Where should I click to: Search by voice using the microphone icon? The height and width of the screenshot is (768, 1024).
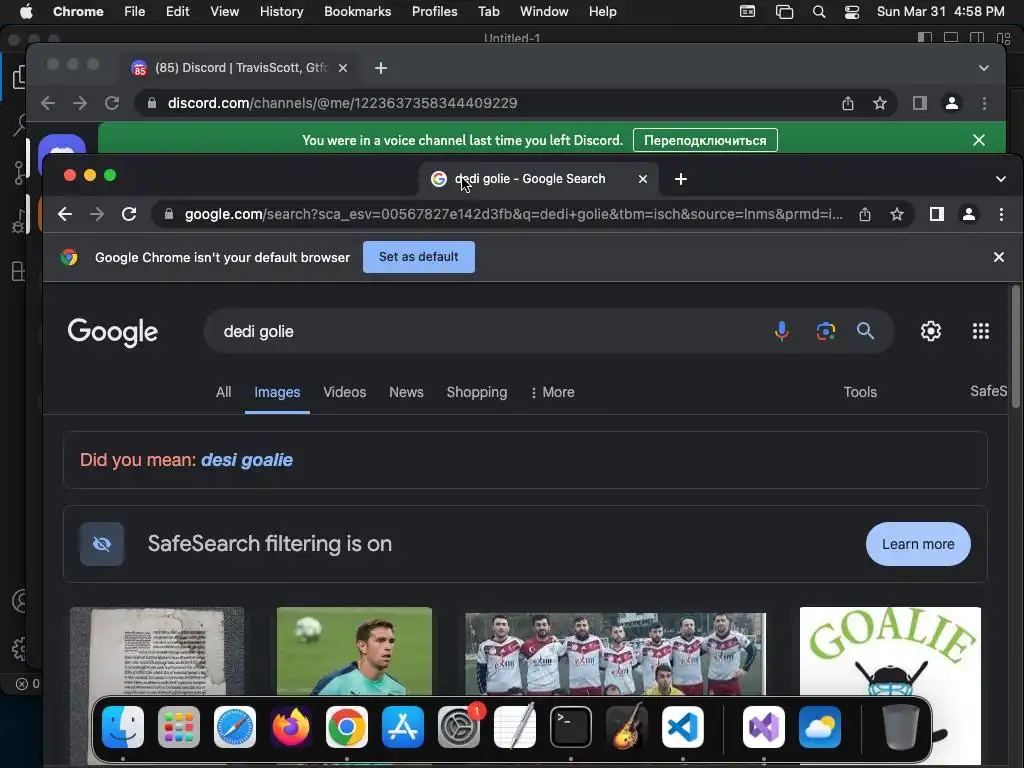pyautogui.click(x=781, y=331)
